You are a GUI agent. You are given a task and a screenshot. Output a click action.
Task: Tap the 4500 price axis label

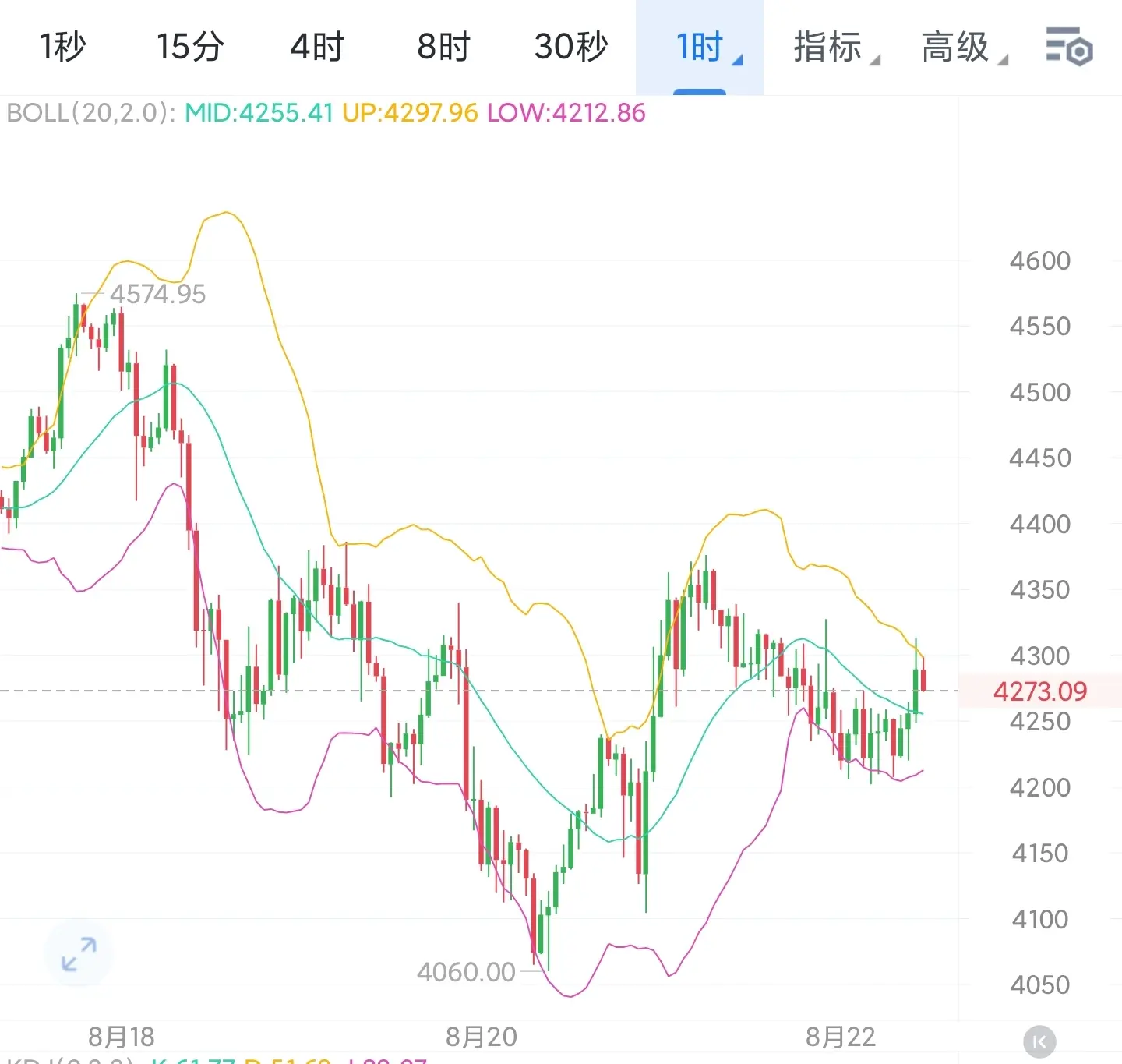[1040, 392]
